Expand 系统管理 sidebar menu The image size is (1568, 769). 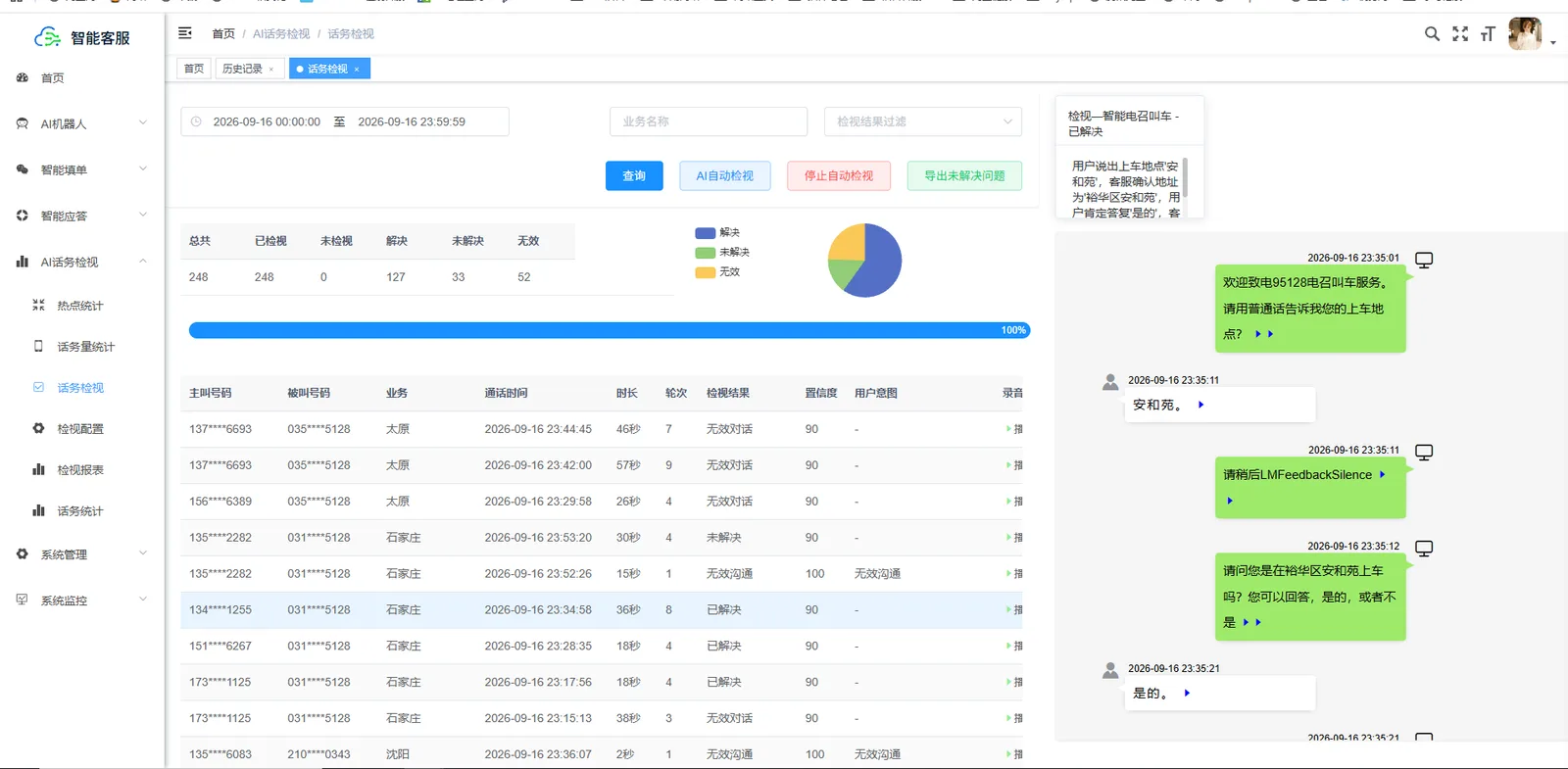(x=82, y=554)
